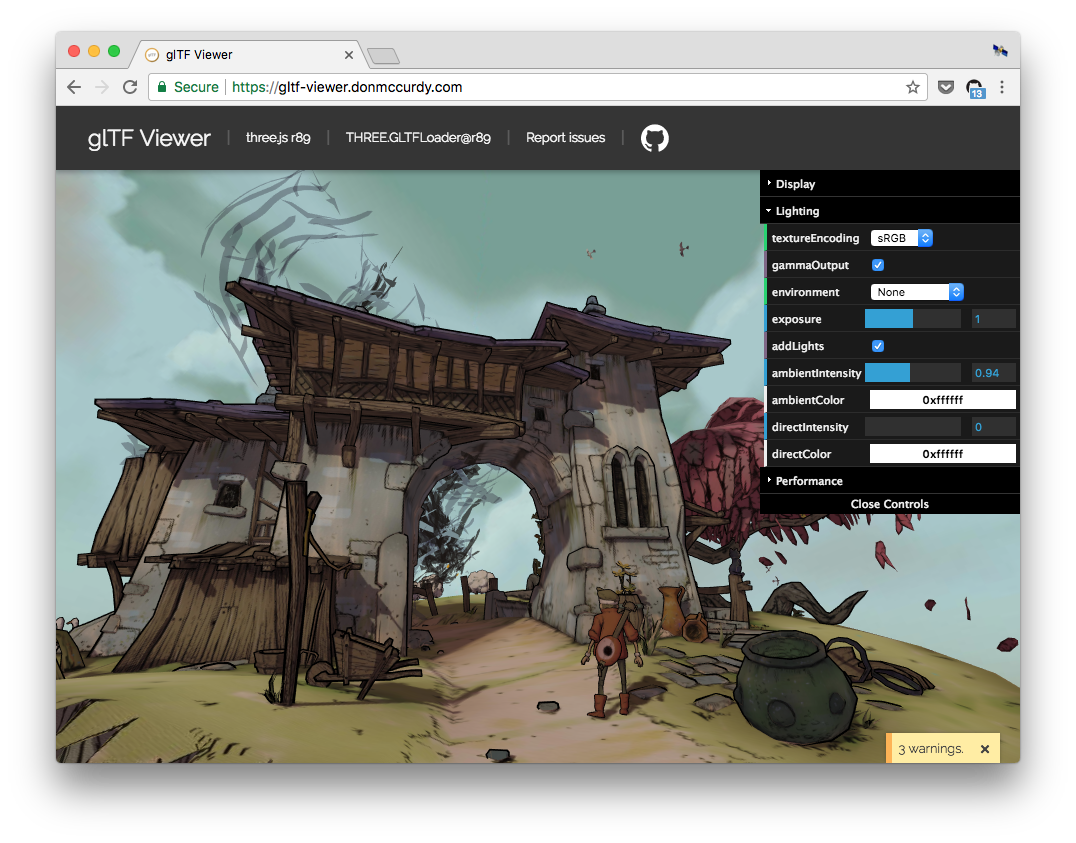Open the textureEncoding sRGB dropdown
This screenshot has height=843, width=1076.
(x=902, y=238)
